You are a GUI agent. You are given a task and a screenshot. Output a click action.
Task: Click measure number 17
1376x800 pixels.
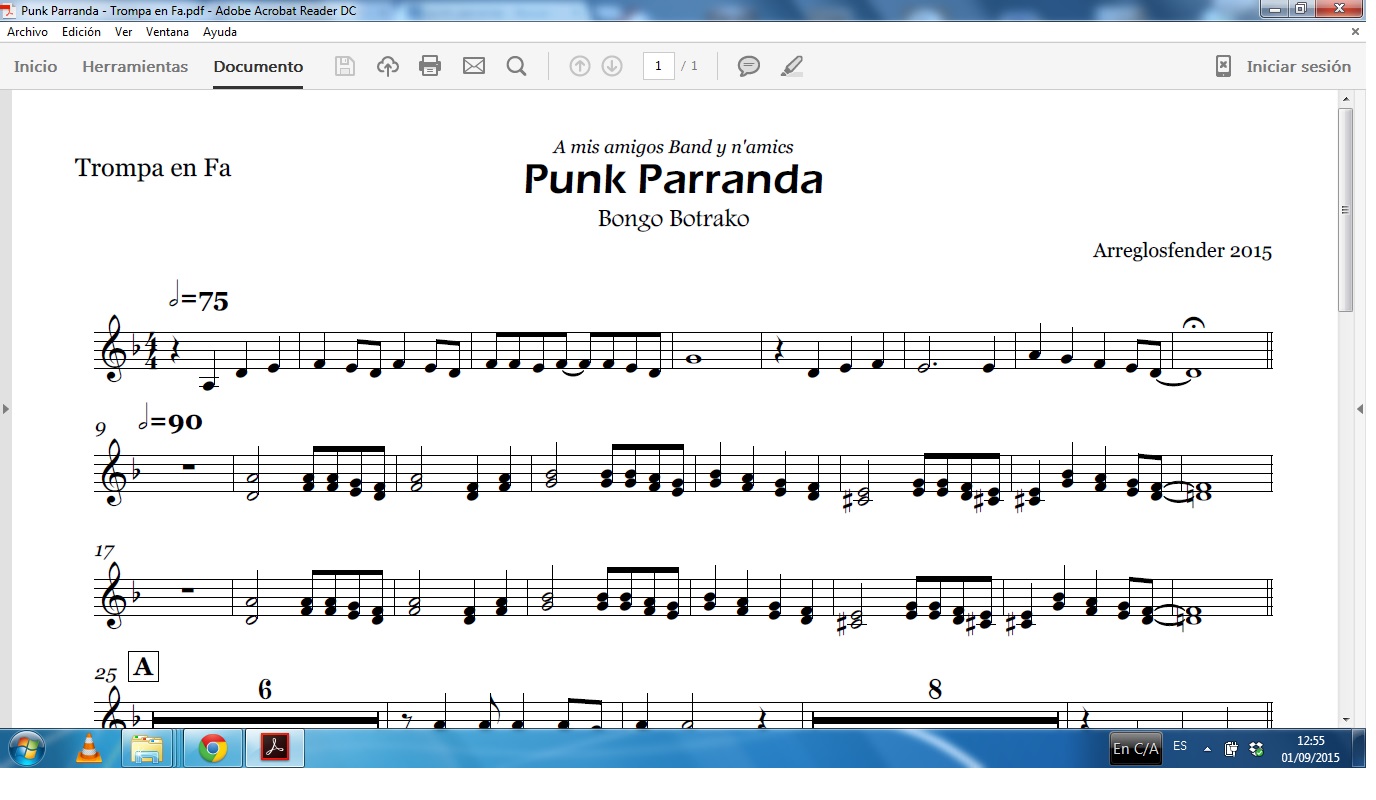click(x=105, y=551)
